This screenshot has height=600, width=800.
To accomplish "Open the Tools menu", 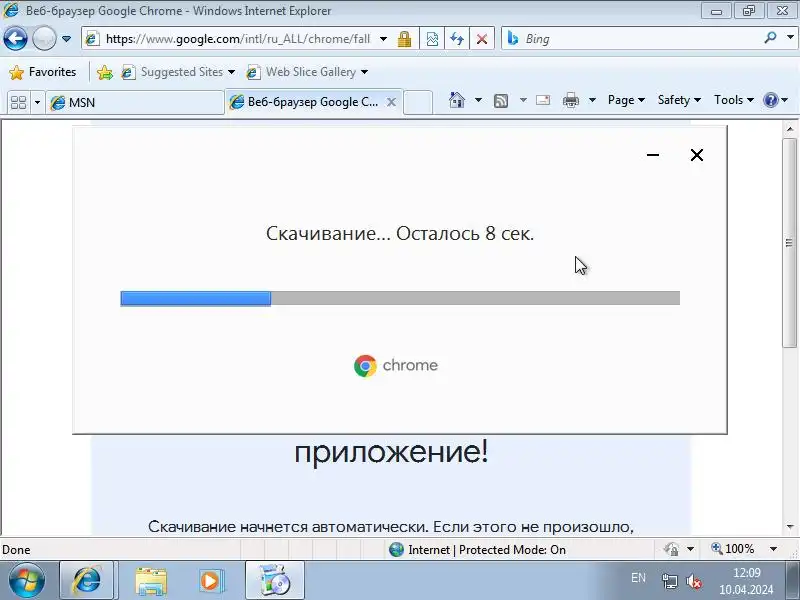I will point(734,100).
